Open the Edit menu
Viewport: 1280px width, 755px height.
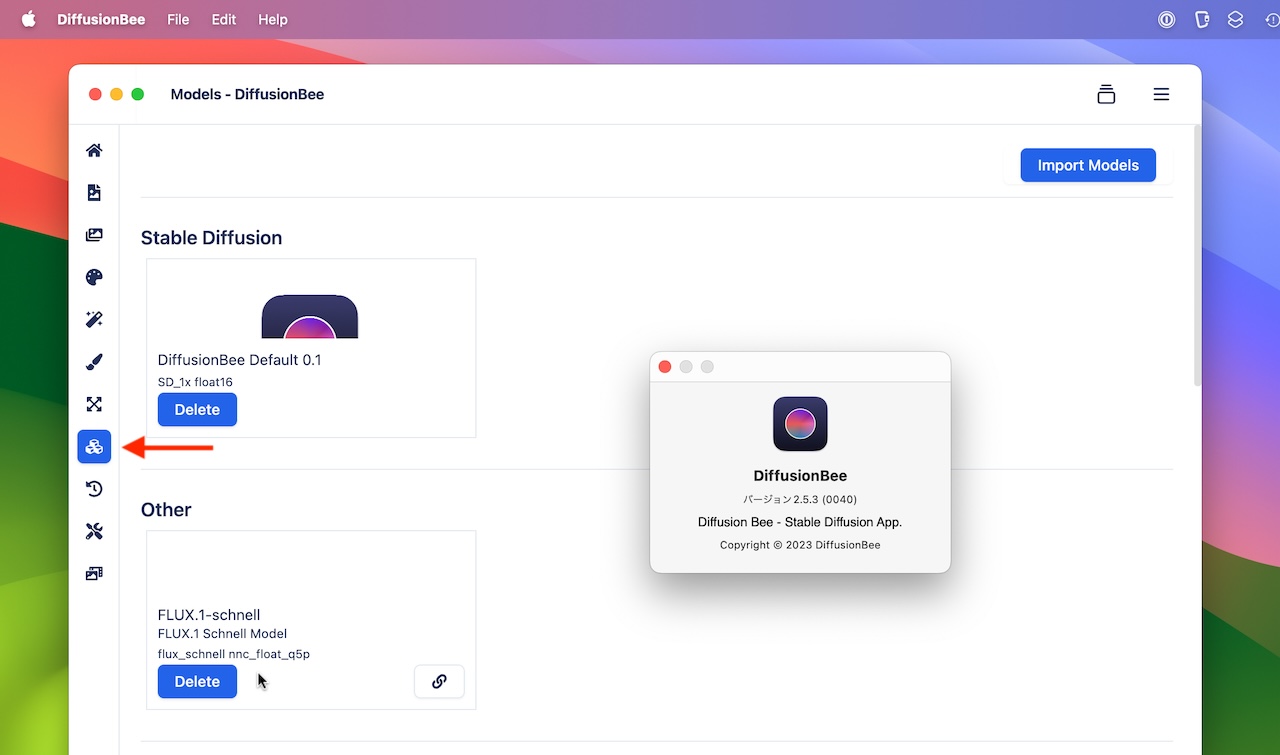point(224,19)
